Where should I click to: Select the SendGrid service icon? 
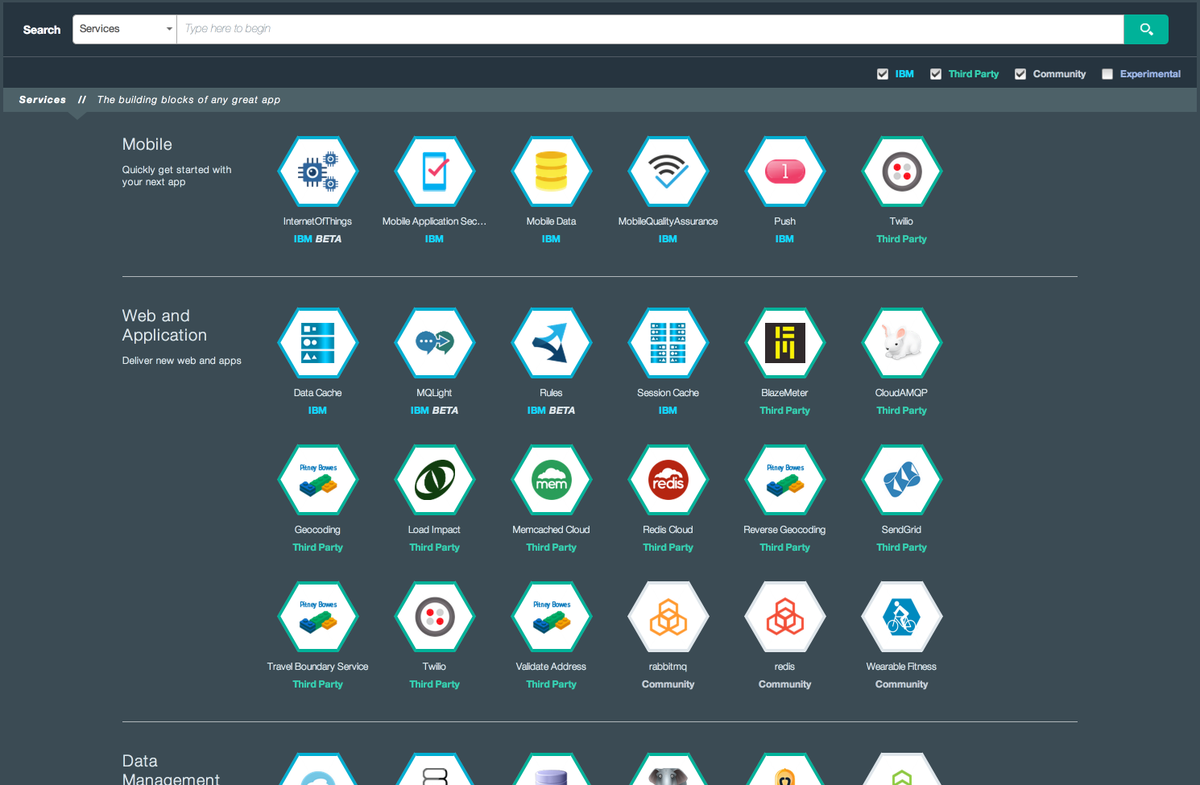[902, 480]
